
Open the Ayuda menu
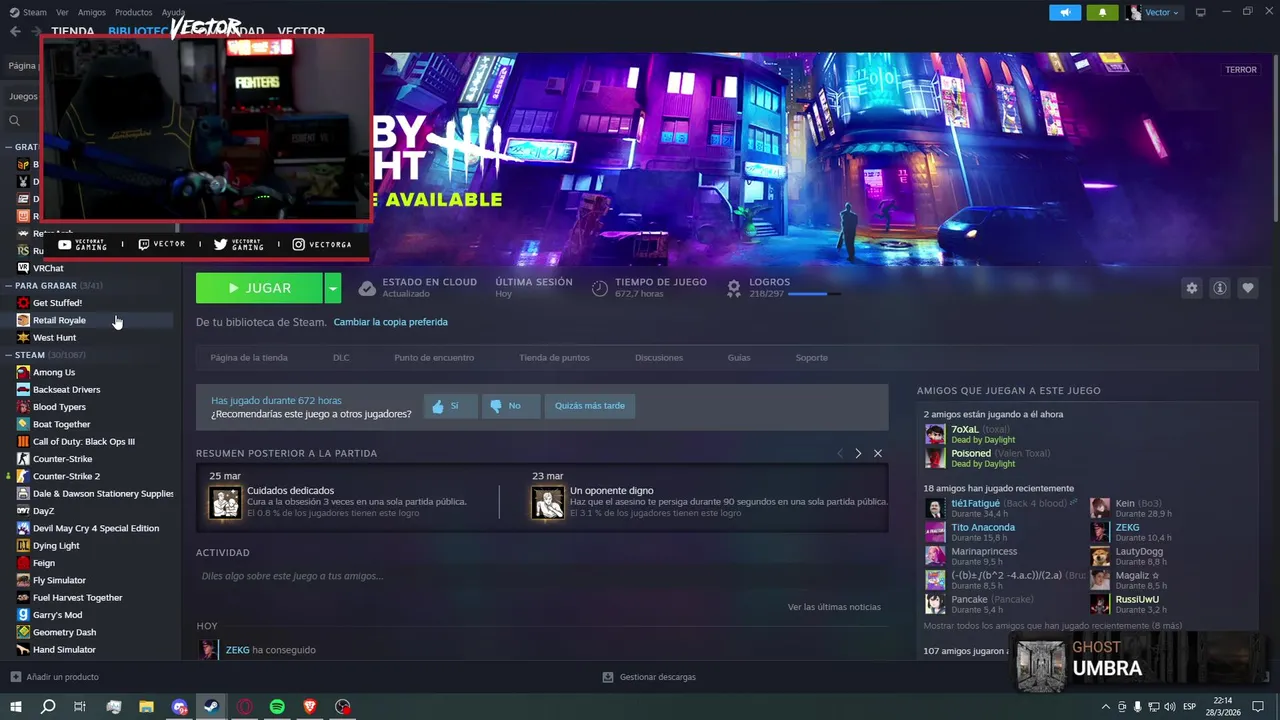(173, 12)
